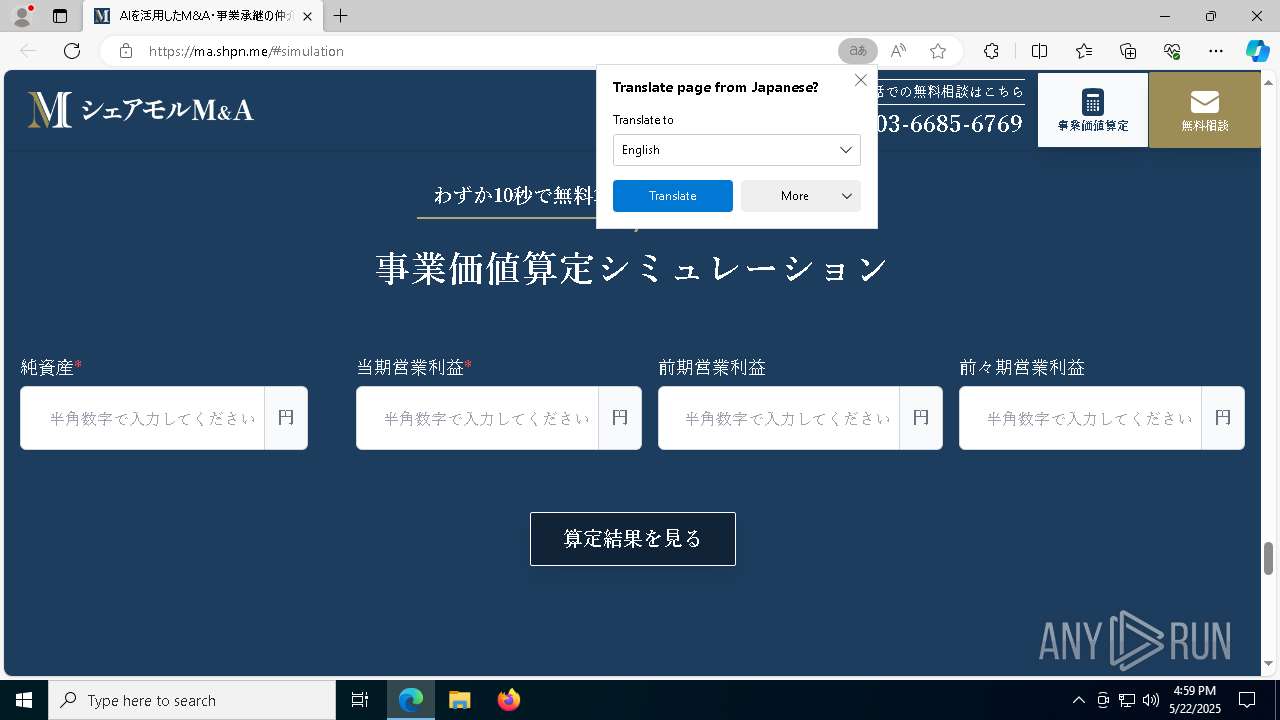The width and height of the screenshot is (1280, 720).
Task: Click the translate icon in address bar
Action: (x=857, y=51)
